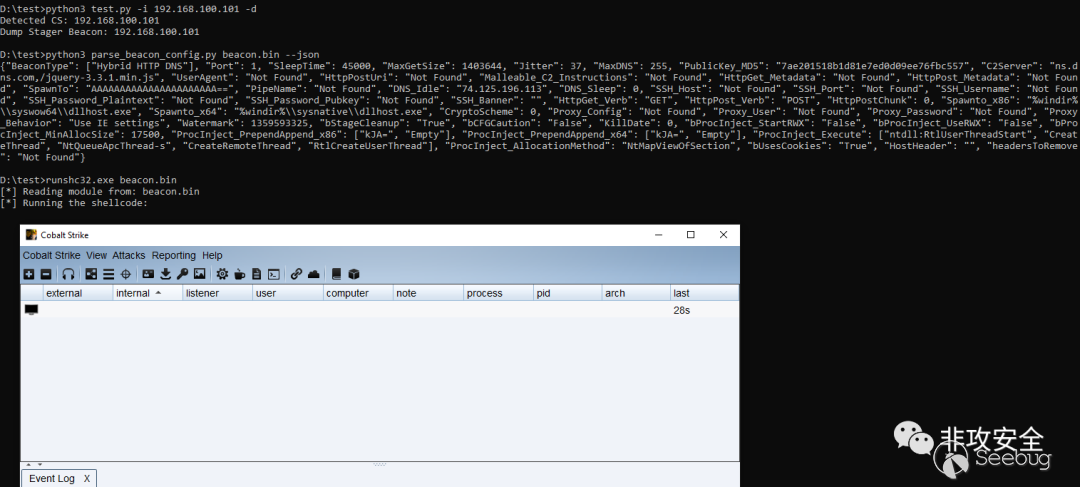Sort sessions by pid column
Viewport: 1080px width, 487px height.
tap(568, 293)
